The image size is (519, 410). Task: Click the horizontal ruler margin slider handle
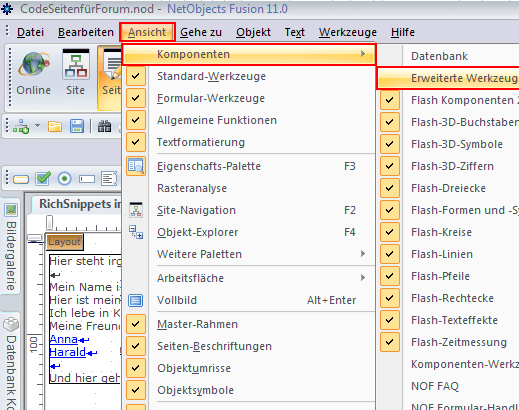[49, 222]
